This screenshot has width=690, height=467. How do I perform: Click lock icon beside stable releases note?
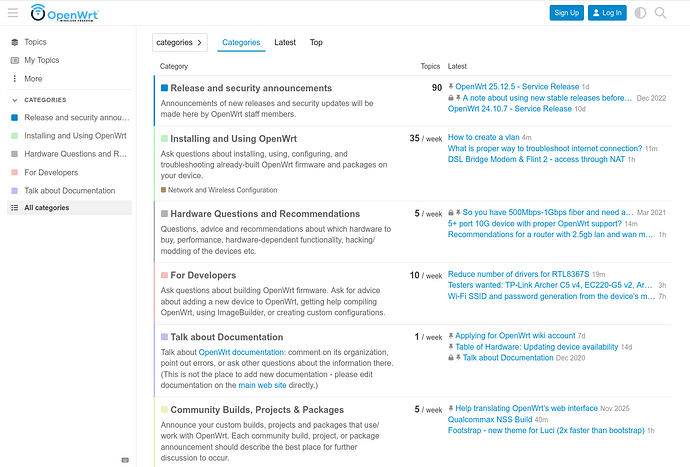click(x=451, y=98)
